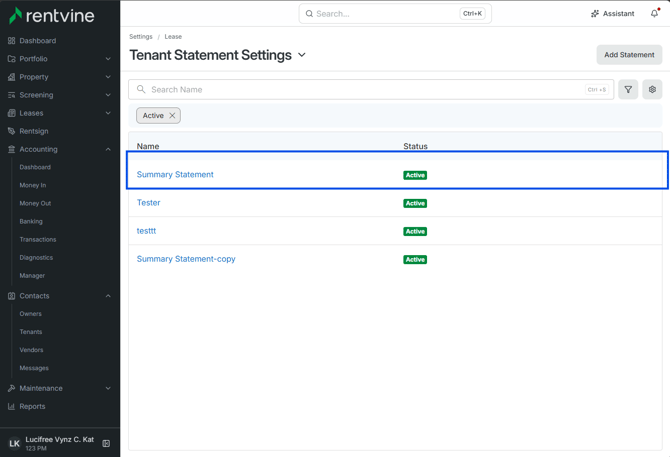Open Vendors under Contacts
This screenshot has width=670, height=457.
[31, 350]
